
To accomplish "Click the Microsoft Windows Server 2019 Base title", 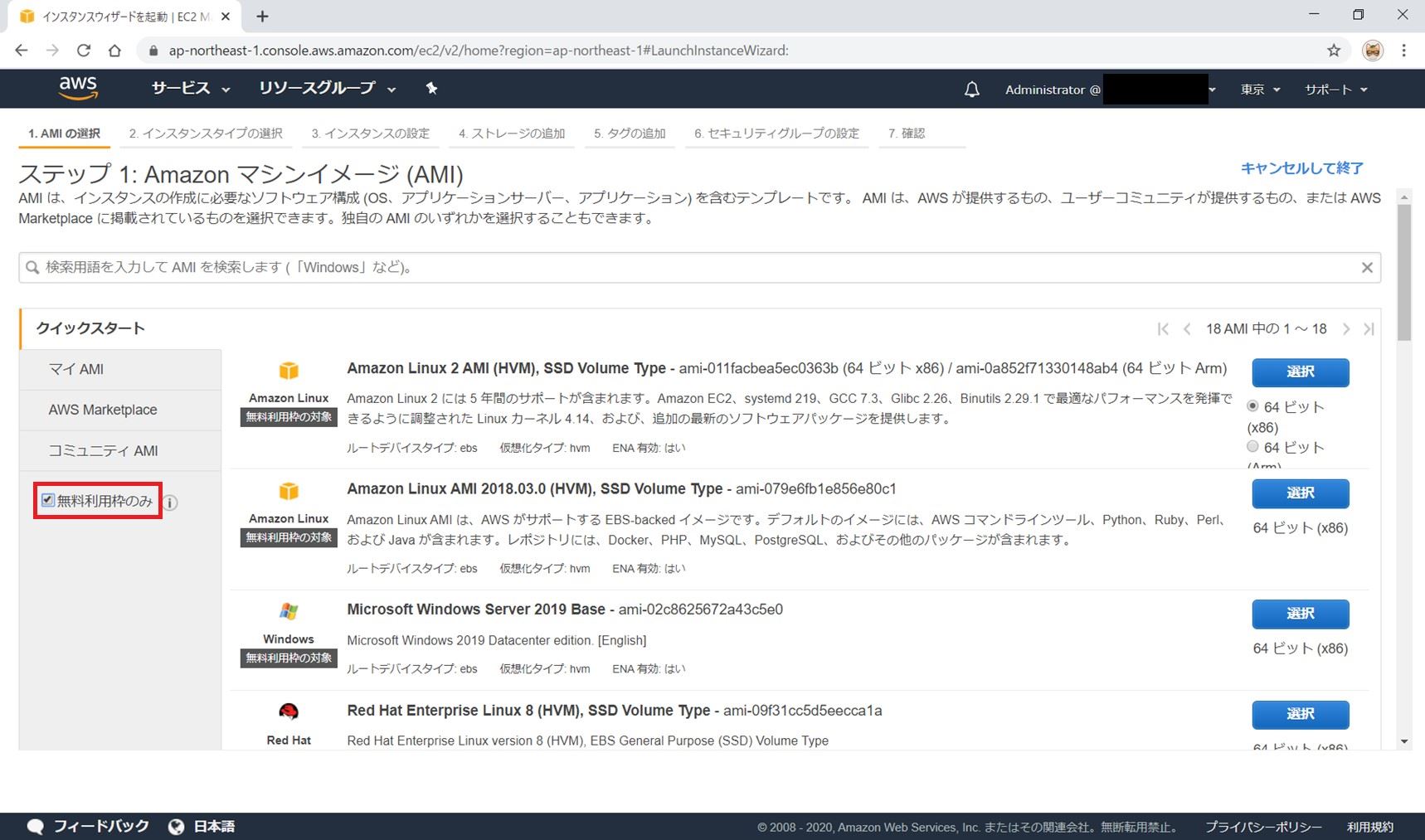I will (x=476, y=609).
